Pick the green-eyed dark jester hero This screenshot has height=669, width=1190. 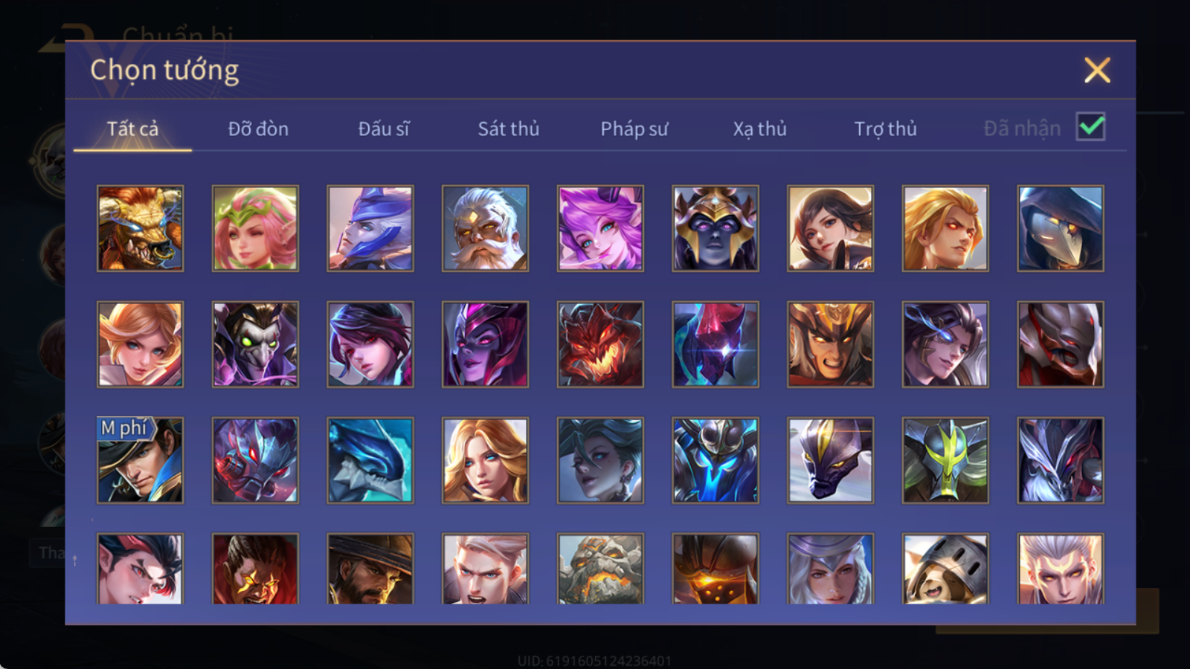(255, 344)
